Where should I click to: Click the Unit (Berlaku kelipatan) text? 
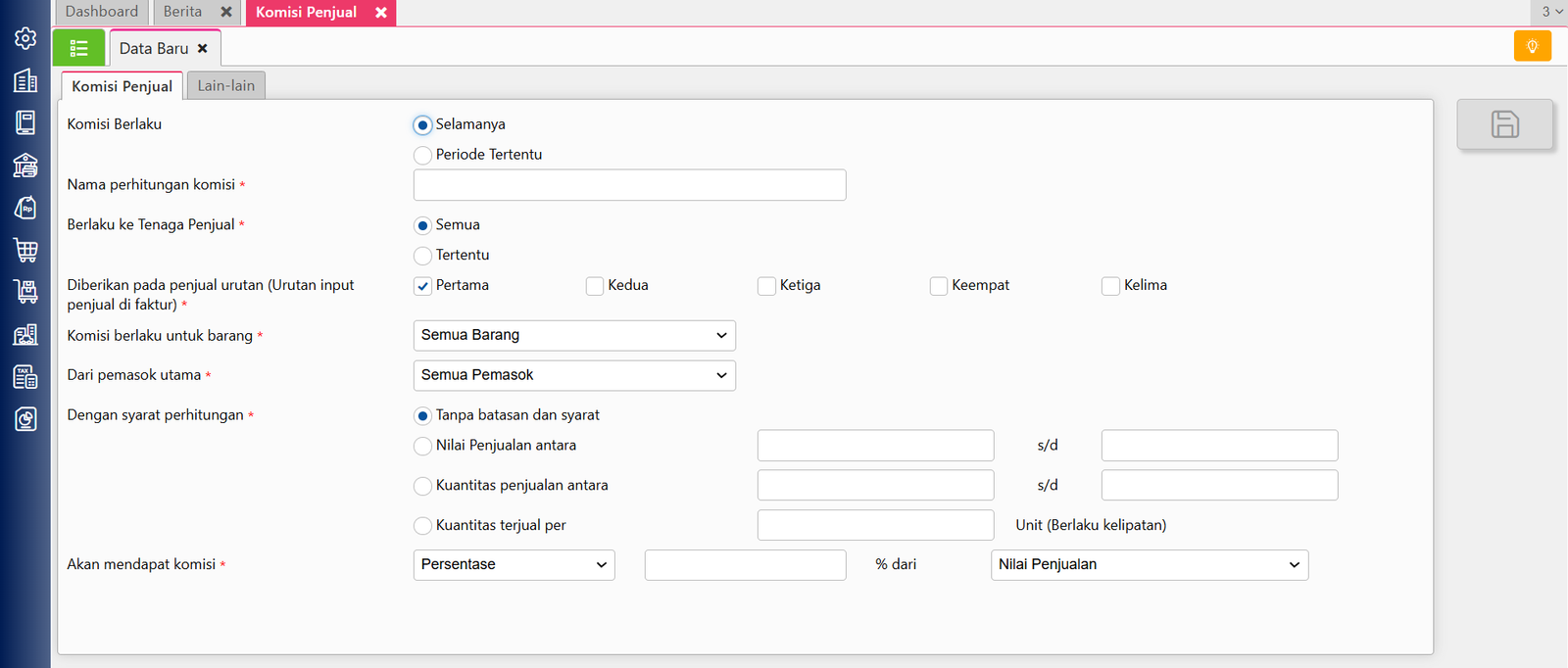point(1091,525)
